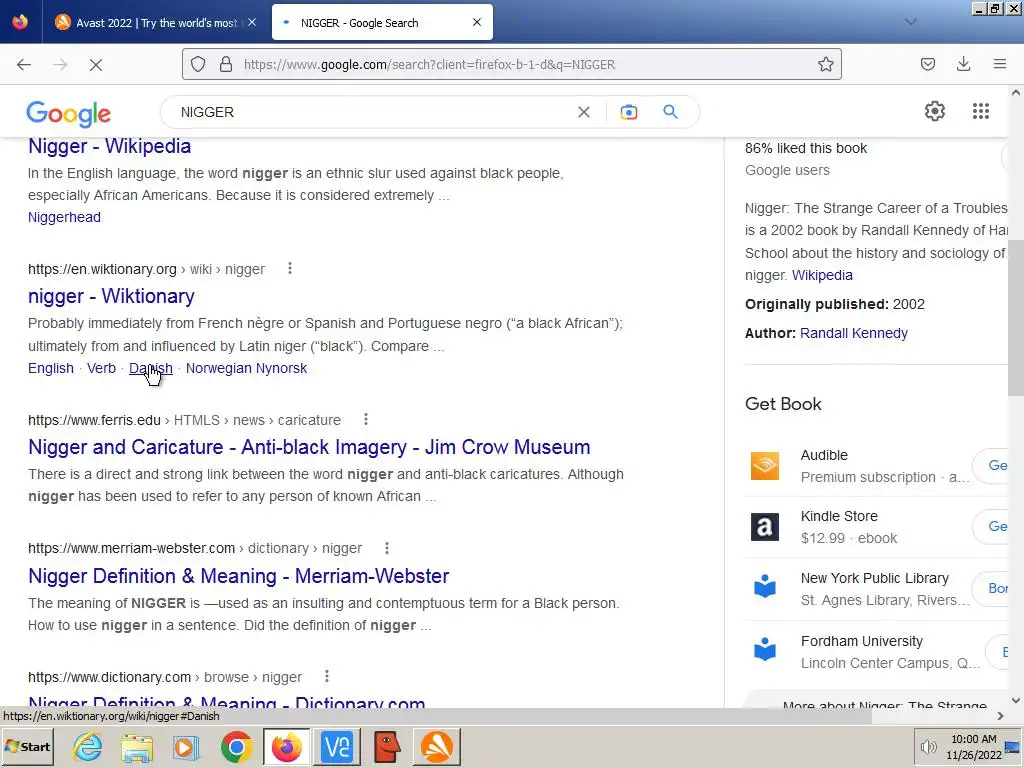Screen dimensions: 1024x768
Task: Follow the Wikipedia link in the book panel
Action: click(822, 276)
